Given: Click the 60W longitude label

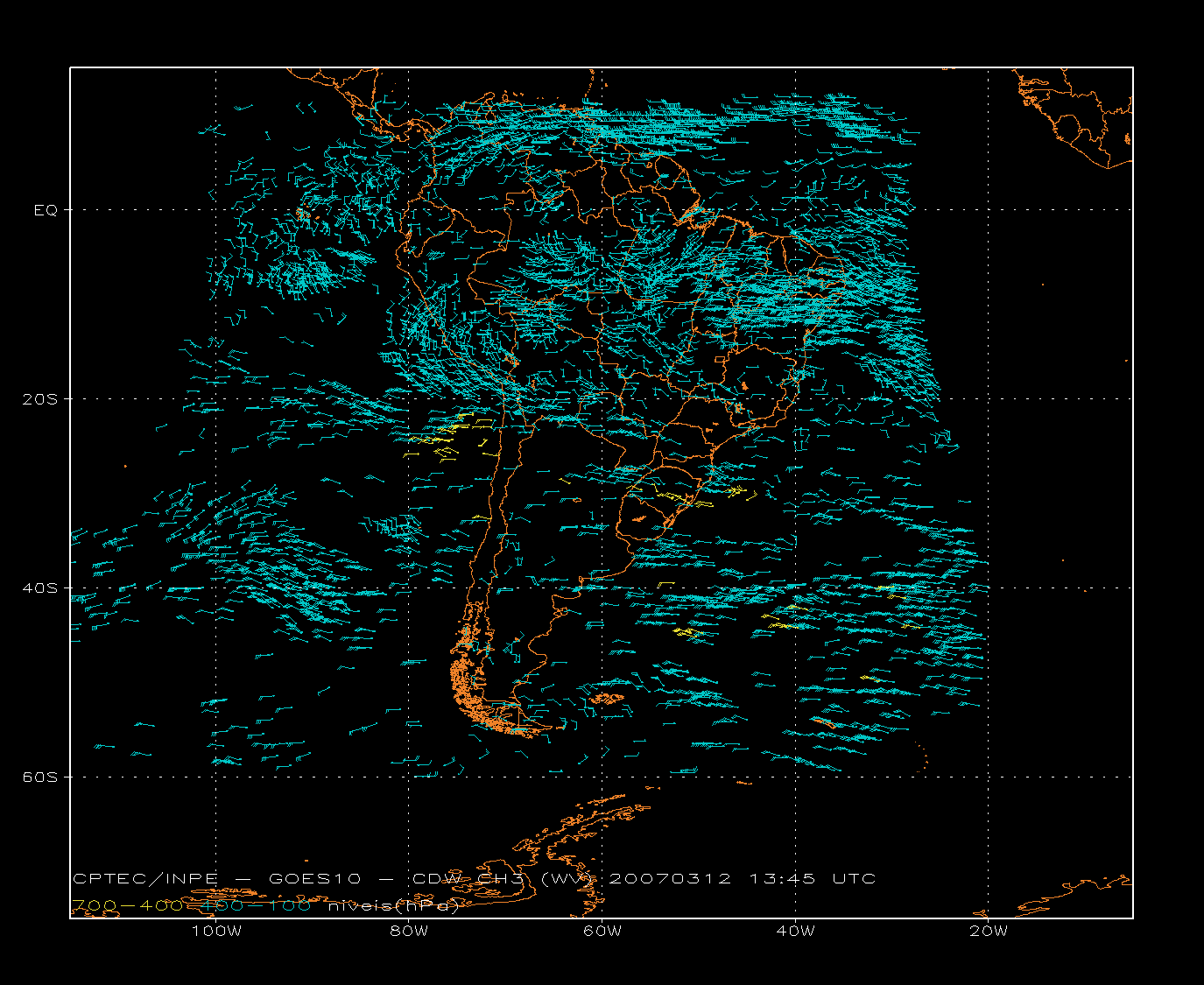Looking at the screenshot, I should pos(602,931).
